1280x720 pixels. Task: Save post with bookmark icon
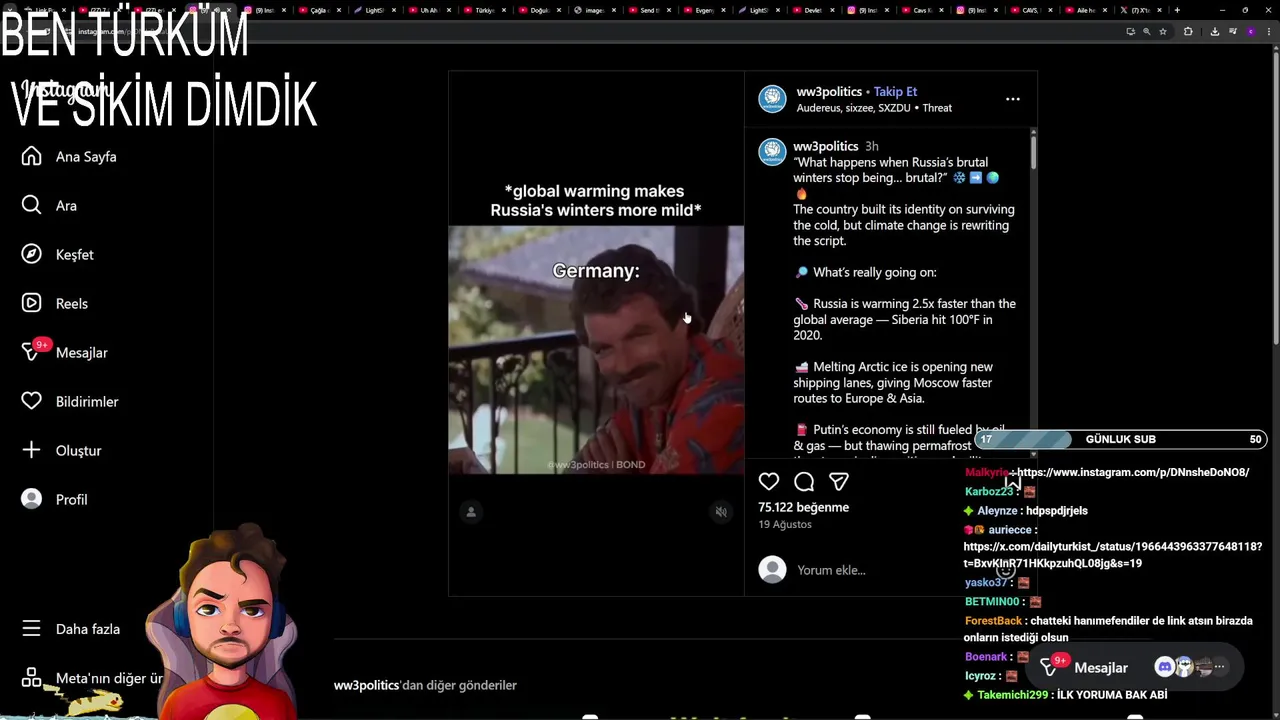click(x=1013, y=482)
